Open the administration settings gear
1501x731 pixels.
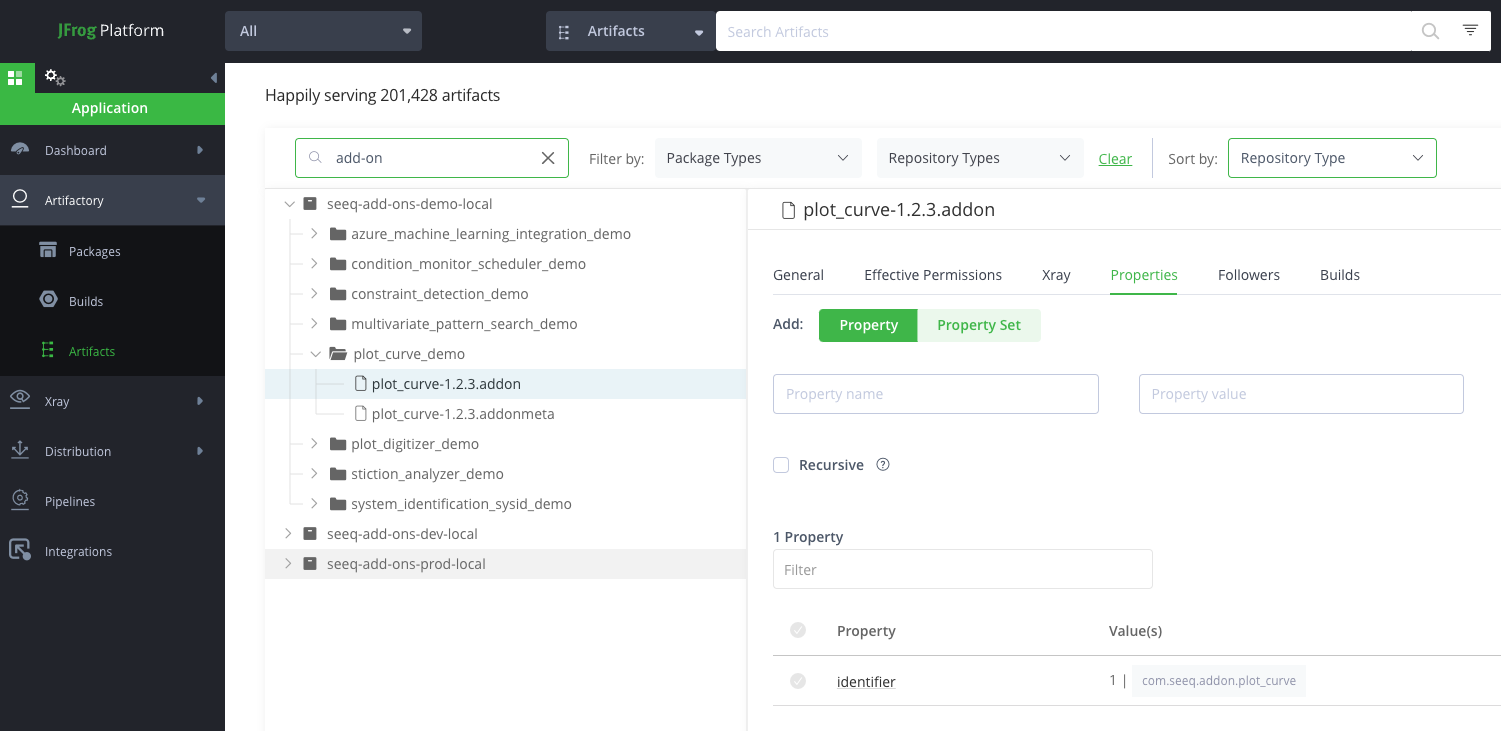[54, 78]
